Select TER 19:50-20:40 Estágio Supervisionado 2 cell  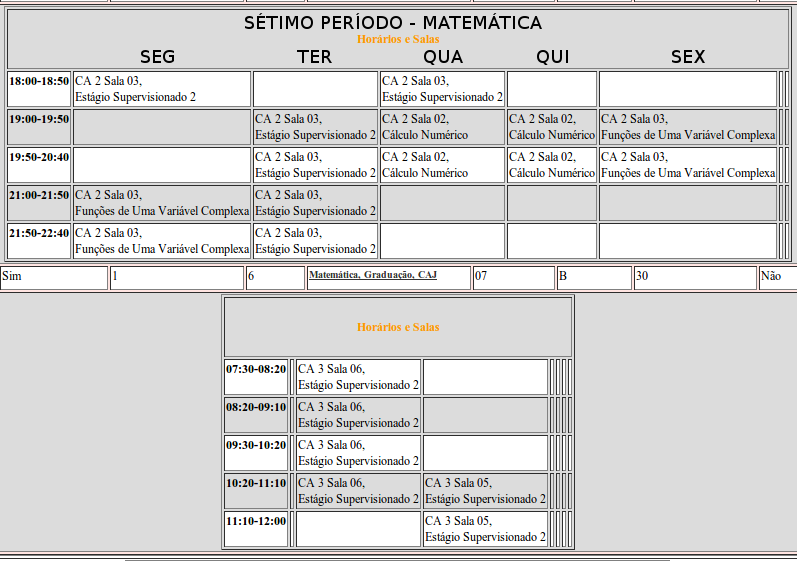point(316,165)
